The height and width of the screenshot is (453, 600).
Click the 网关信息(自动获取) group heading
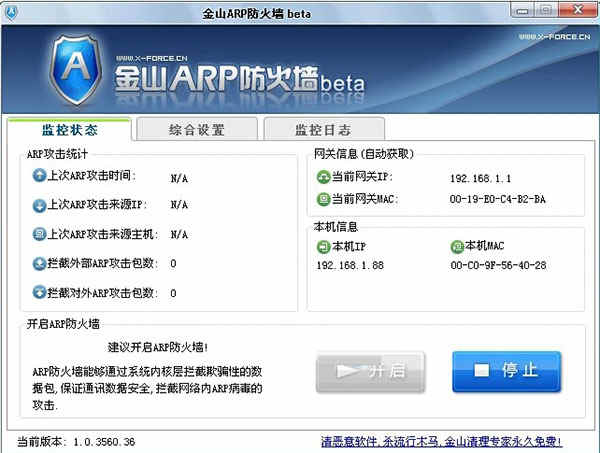pos(364,154)
